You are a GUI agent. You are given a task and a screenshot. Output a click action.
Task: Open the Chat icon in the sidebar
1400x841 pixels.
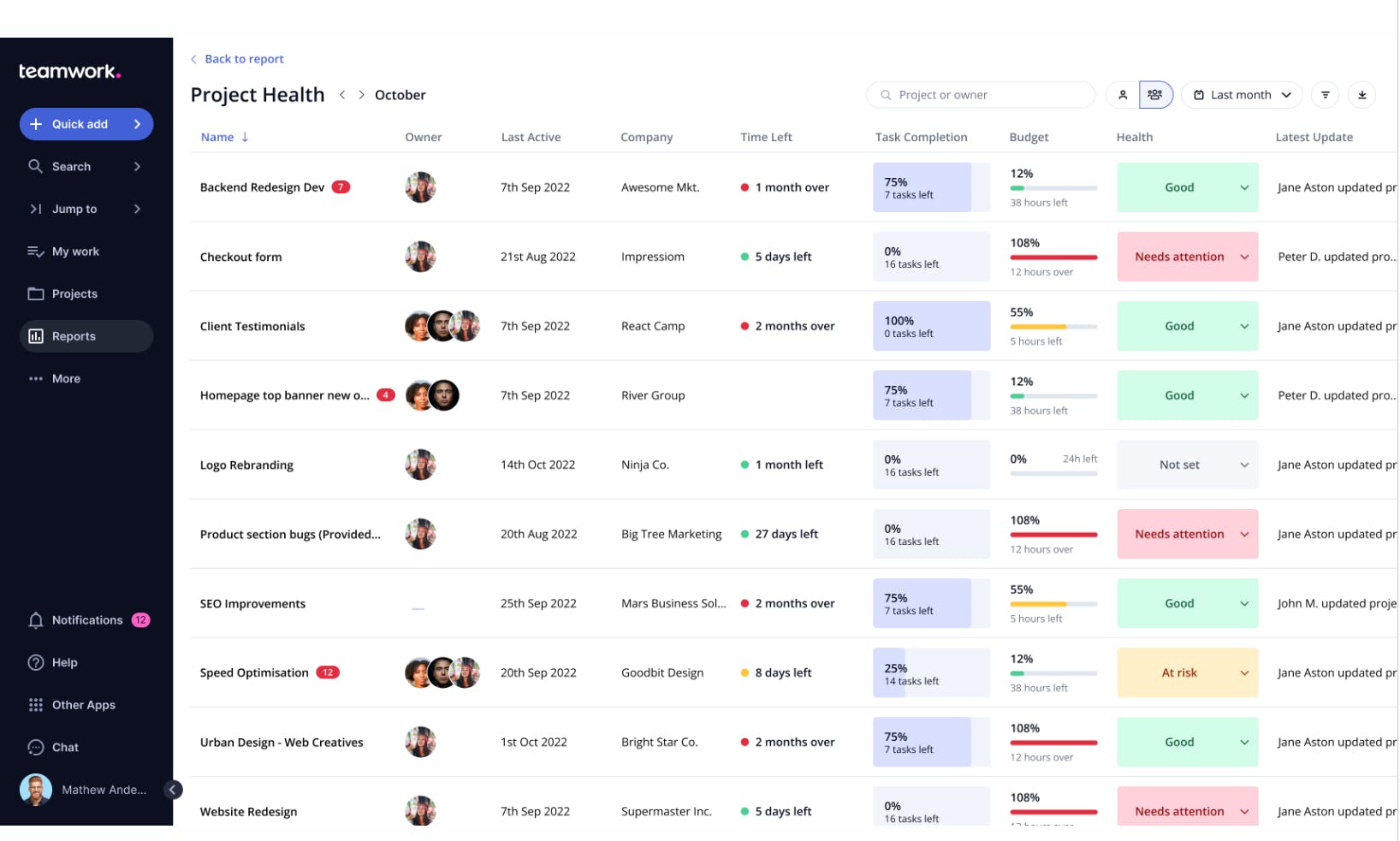click(x=36, y=748)
